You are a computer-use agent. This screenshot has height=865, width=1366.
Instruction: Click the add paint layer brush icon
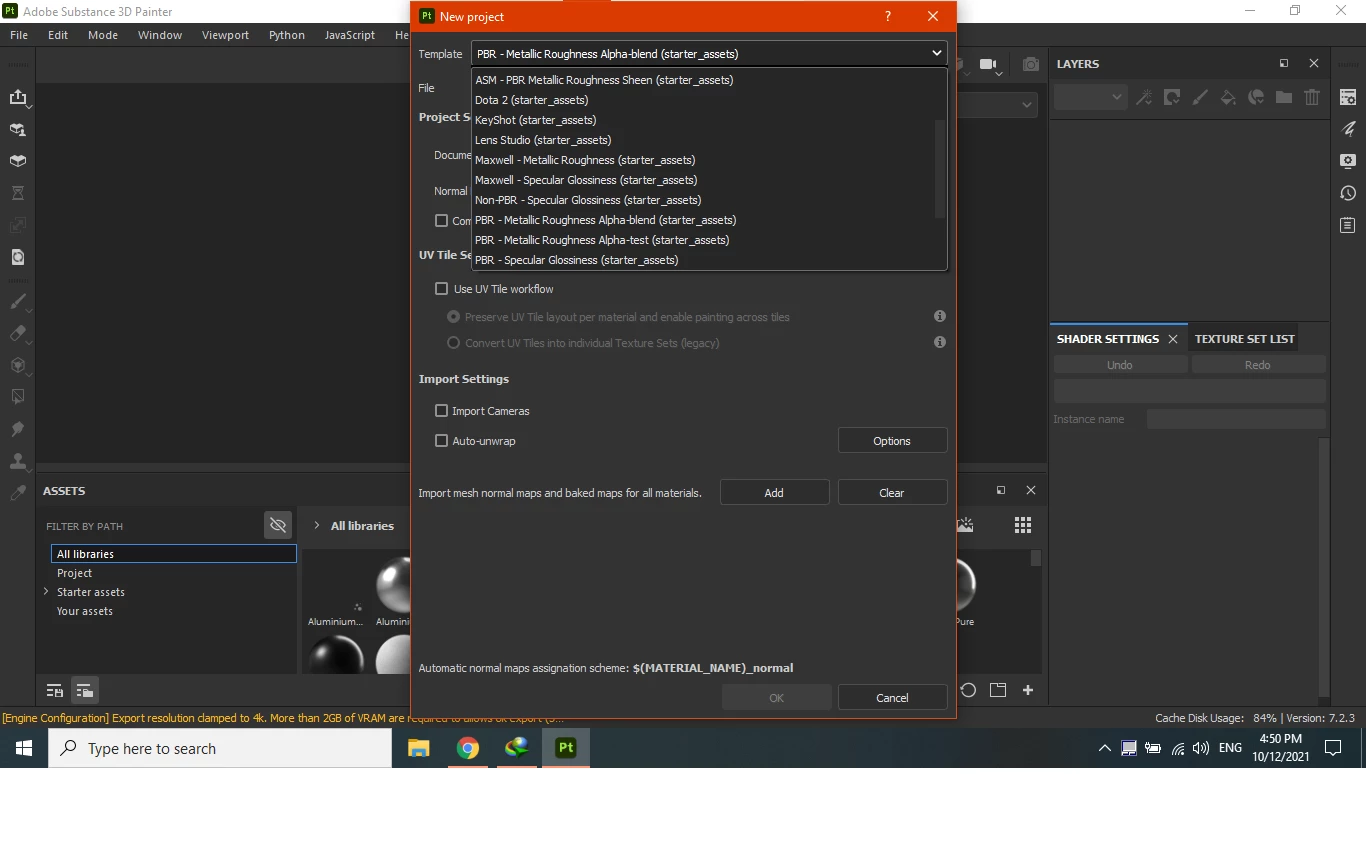click(1200, 97)
